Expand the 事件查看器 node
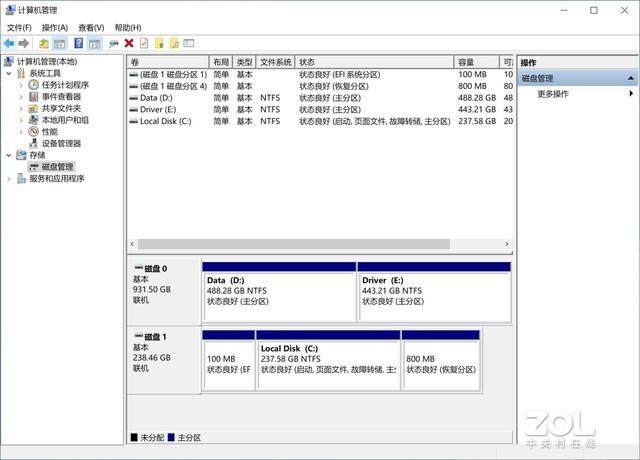The width and height of the screenshot is (640, 460). coord(21,97)
